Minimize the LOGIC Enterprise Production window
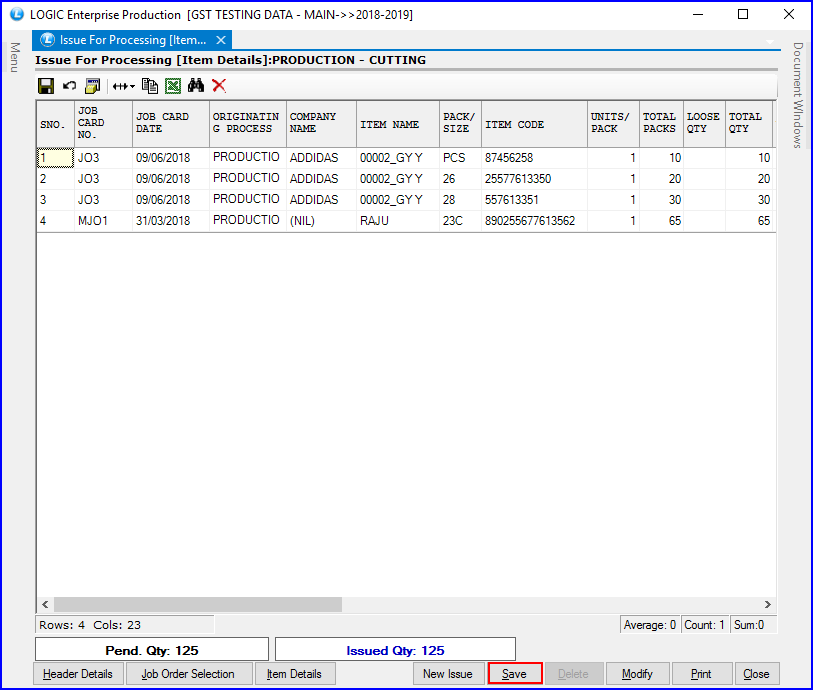Viewport: 813px width, 690px height. point(698,14)
